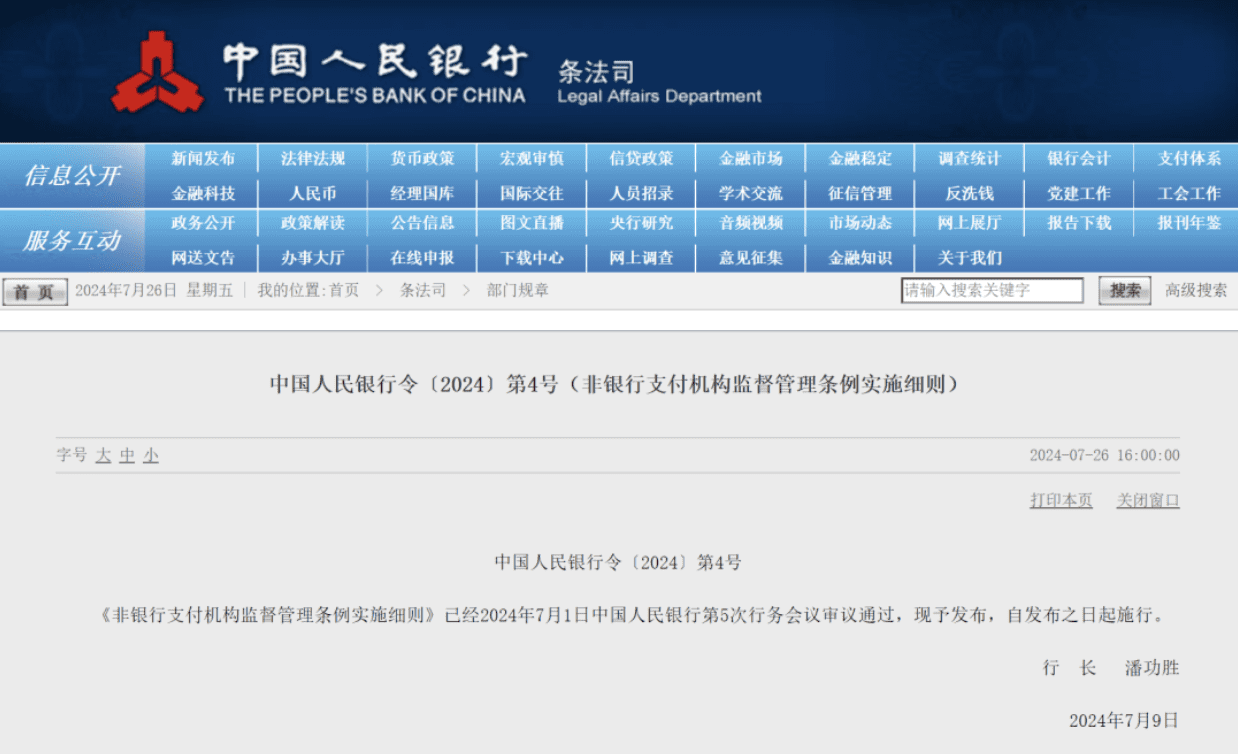The width and height of the screenshot is (1238, 754).
Task: Go to 办事大厅
Action: 313,258
